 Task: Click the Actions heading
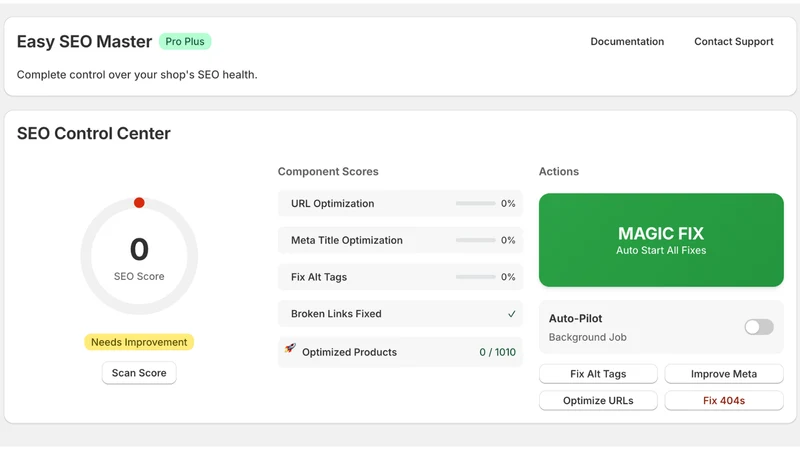pos(559,171)
